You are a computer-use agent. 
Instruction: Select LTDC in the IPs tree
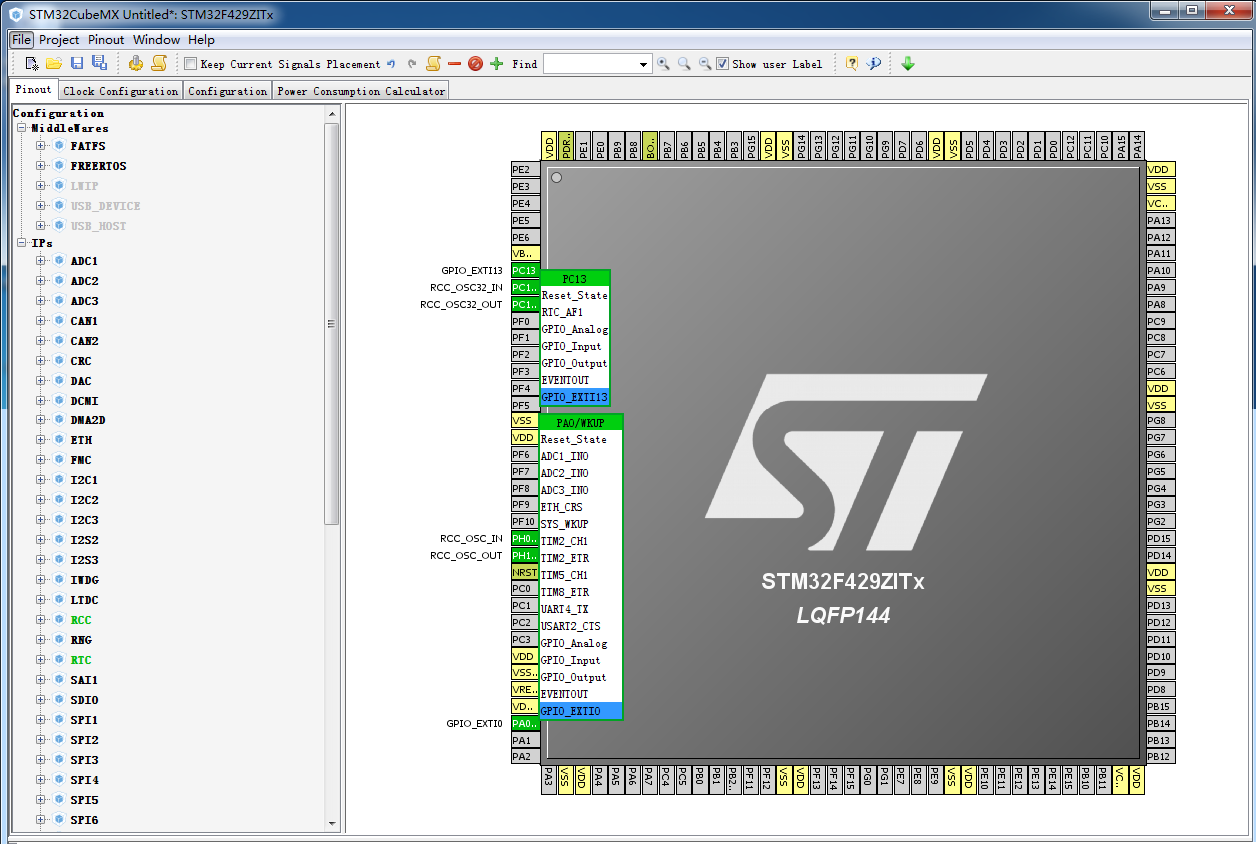point(84,600)
